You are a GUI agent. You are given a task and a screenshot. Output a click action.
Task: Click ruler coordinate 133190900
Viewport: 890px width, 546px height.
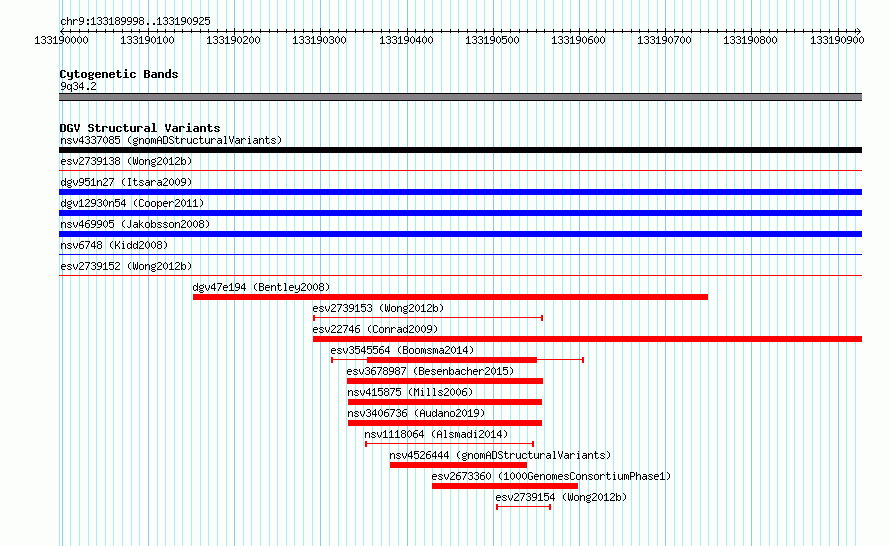[837, 40]
